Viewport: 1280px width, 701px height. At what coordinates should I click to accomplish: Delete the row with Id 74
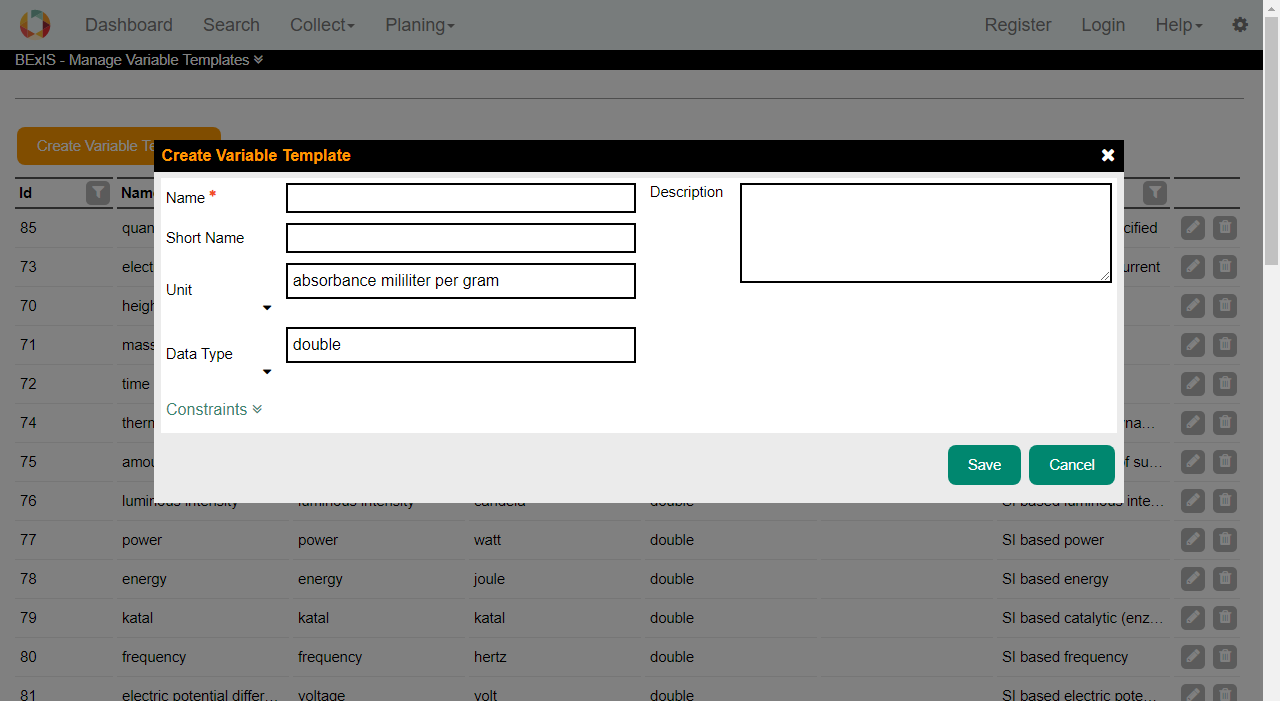[1225, 423]
